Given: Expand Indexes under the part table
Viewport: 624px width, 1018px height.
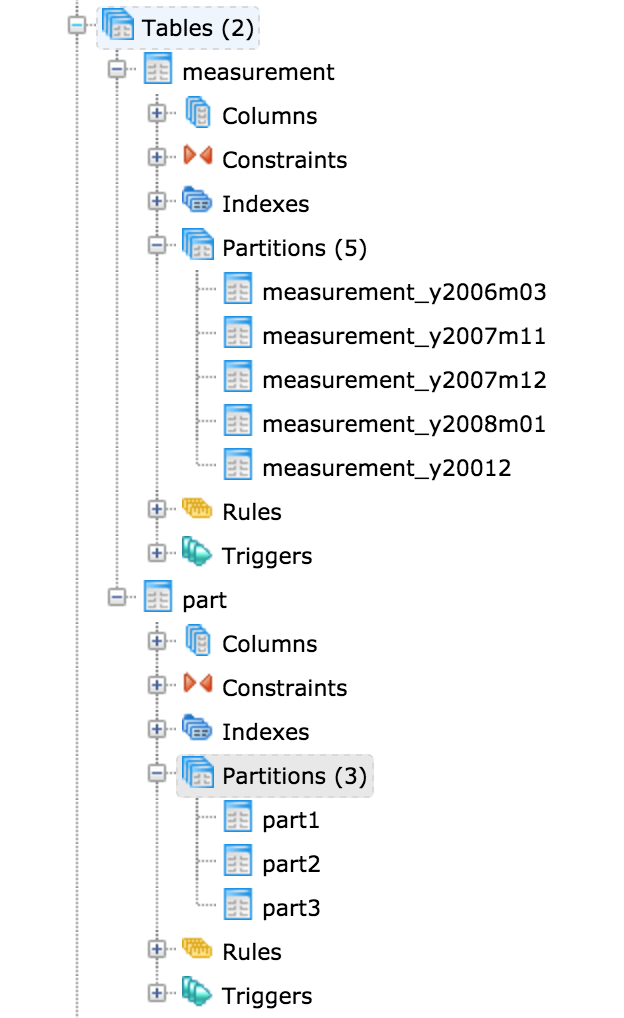Looking at the screenshot, I should pyautogui.click(x=157, y=731).
